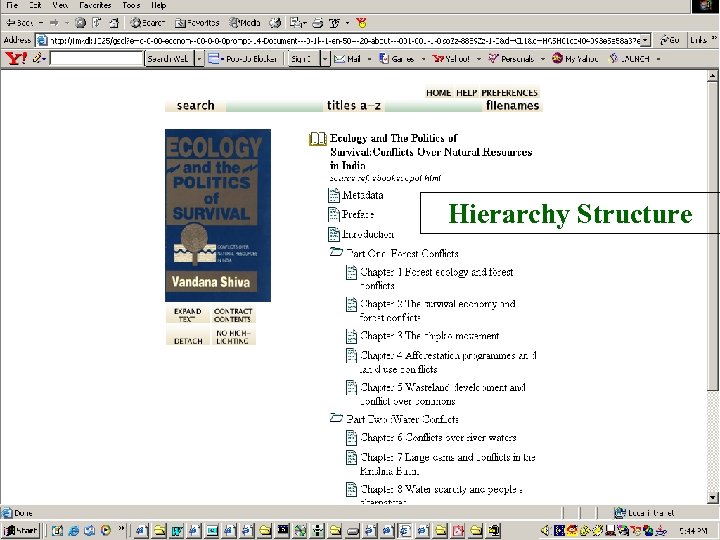Click the Stop loading icon
The width and height of the screenshot is (720, 540).
[80, 22]
